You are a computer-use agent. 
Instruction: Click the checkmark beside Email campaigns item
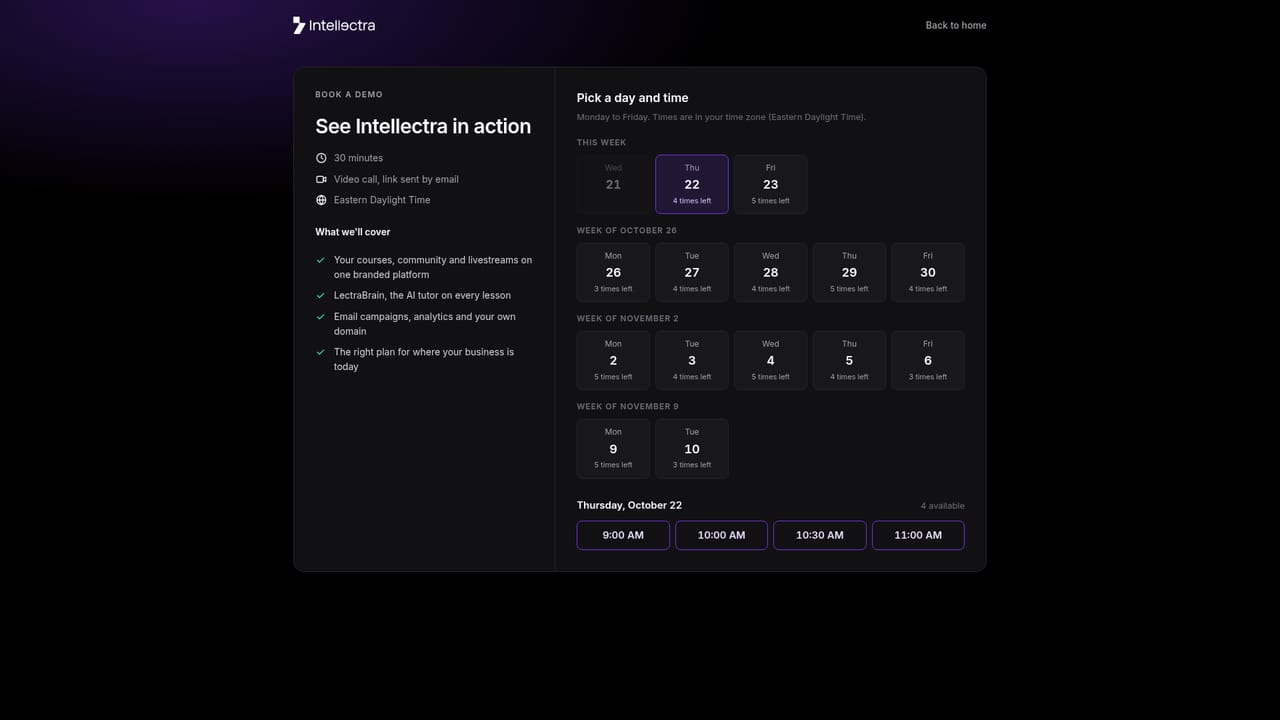tap(321, 317)
